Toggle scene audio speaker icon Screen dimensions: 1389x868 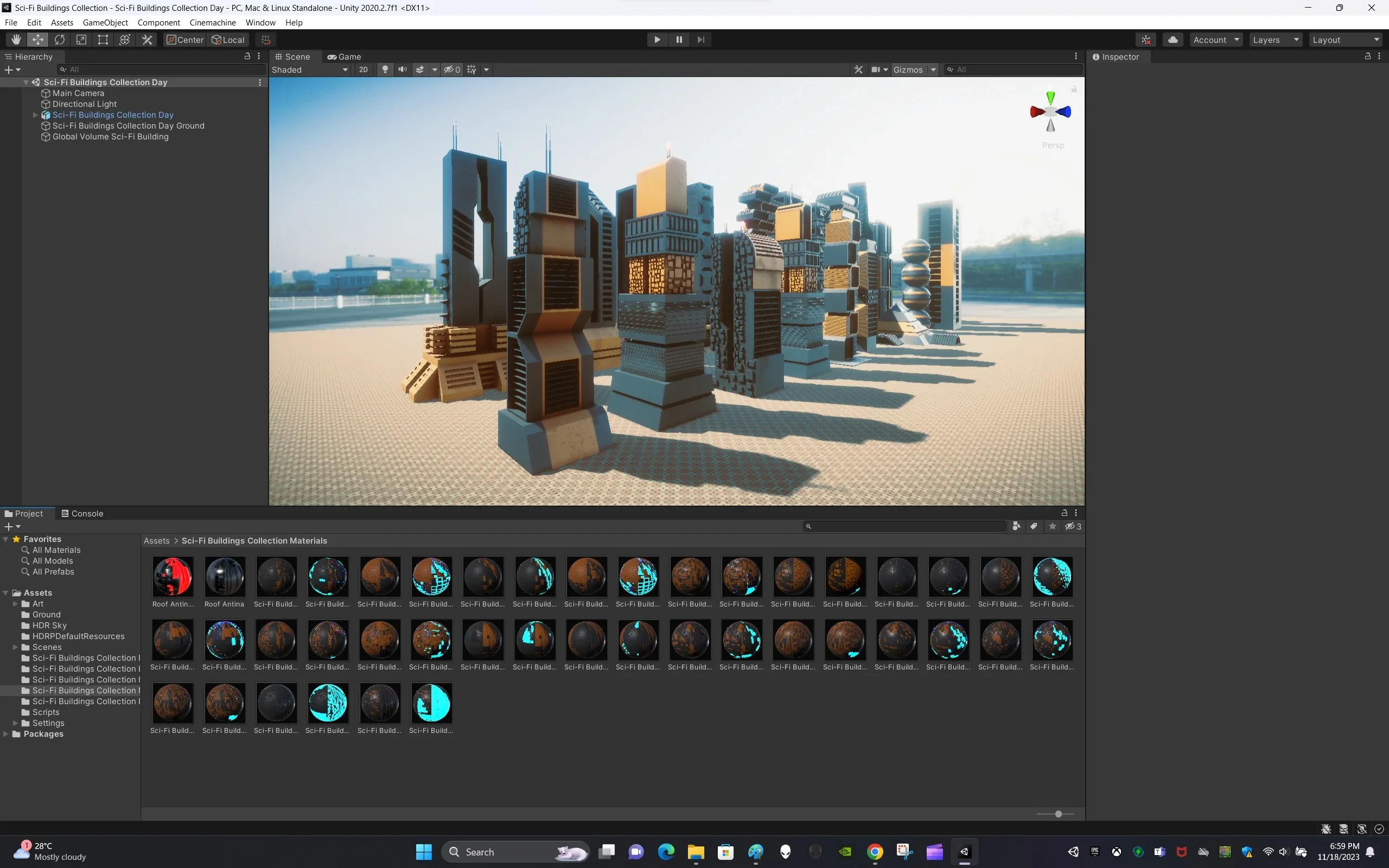403,69
